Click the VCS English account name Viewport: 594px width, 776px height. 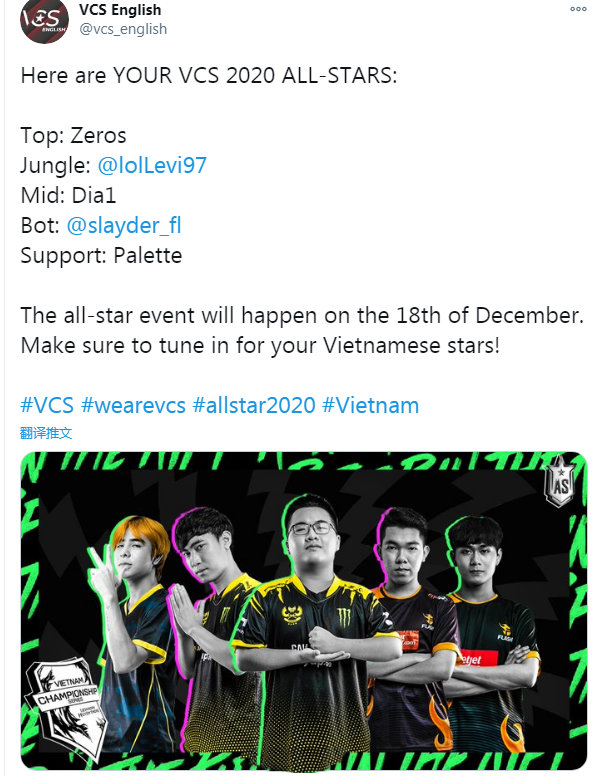(x=120, y=10)
